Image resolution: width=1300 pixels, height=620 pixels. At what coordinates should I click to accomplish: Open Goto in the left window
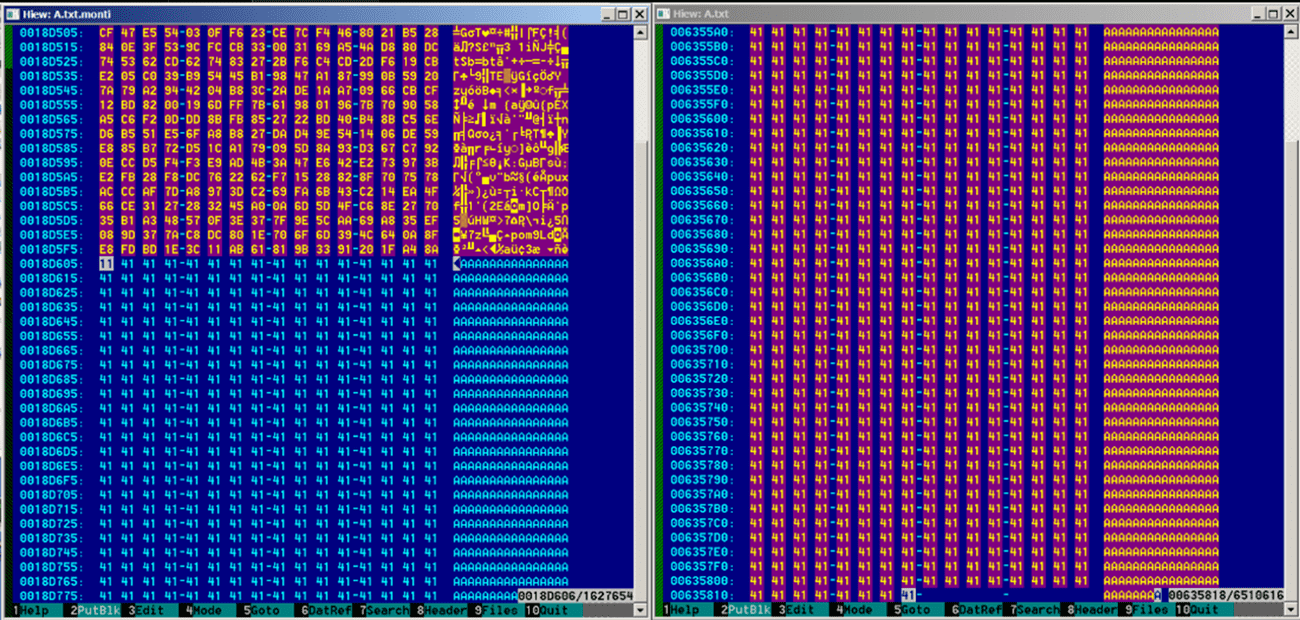click(x=263, y=610)
